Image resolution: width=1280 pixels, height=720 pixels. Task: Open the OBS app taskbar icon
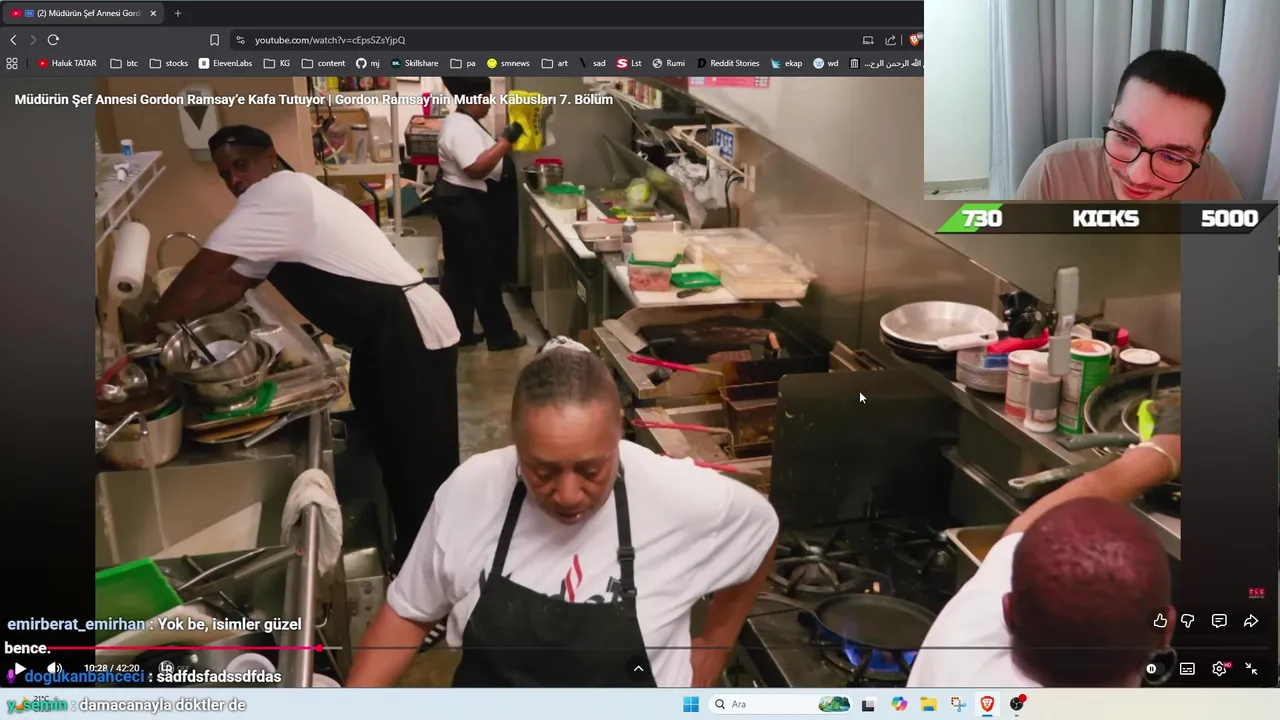[x=1017, y=704]
